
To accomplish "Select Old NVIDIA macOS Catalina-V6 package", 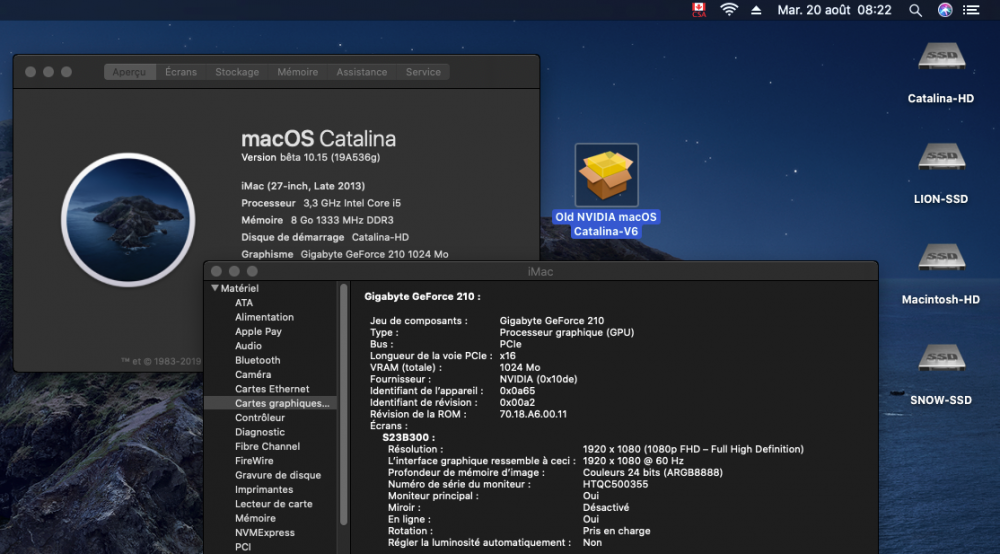I will click(606, 175).
